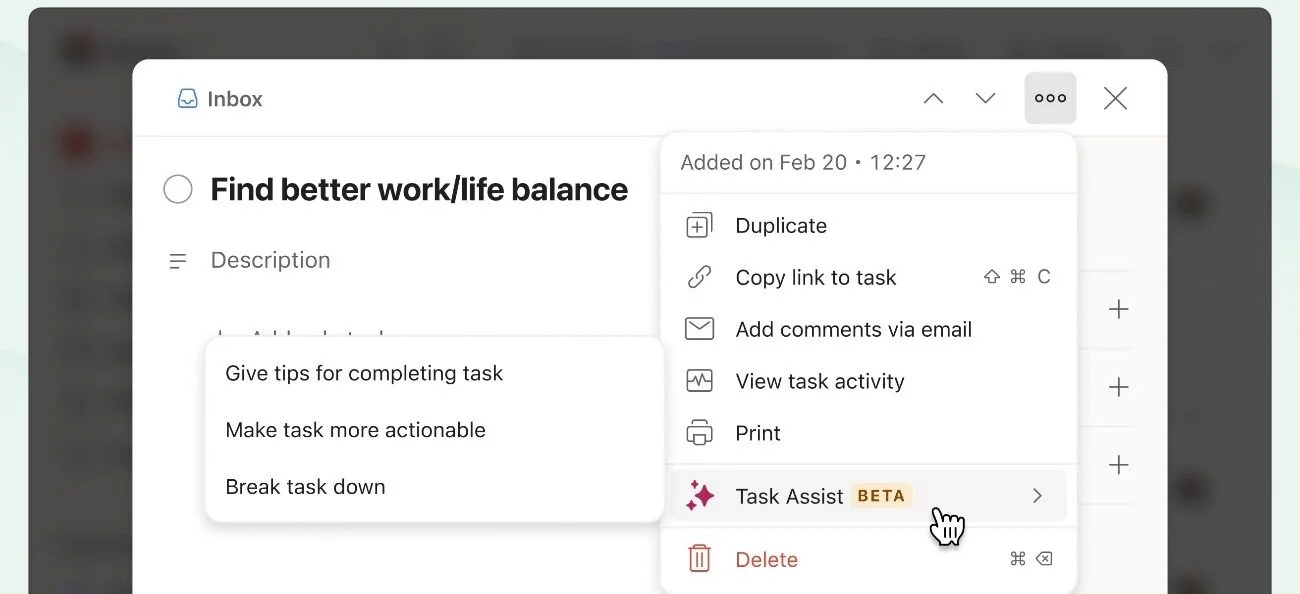Image resolution: width=1300 pixels, height=594 pixels.
Task: Click the Duplicate icon in the menu
Action: 699,226
